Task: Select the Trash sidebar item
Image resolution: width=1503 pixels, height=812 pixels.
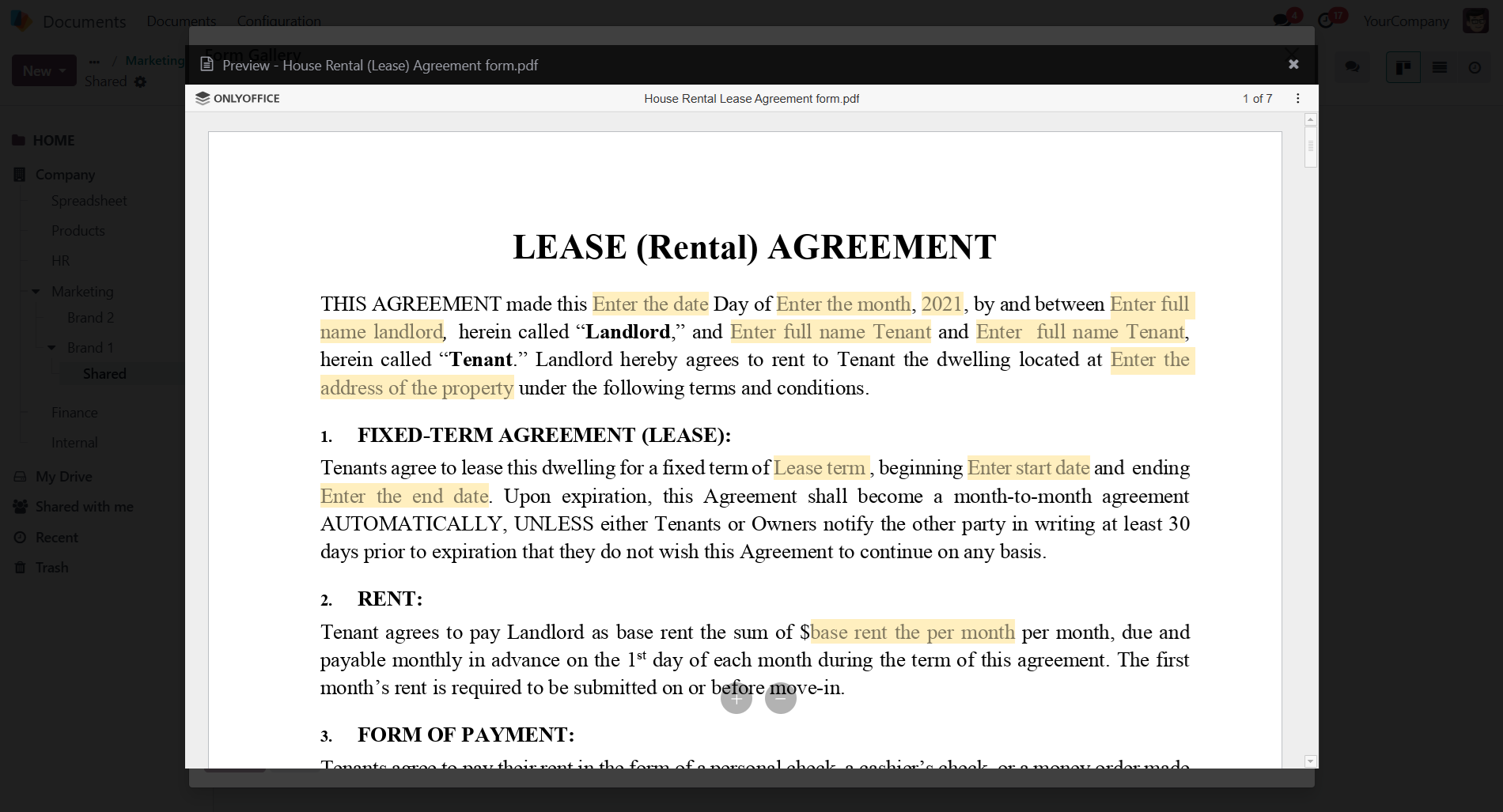Action: click(51, 568)
